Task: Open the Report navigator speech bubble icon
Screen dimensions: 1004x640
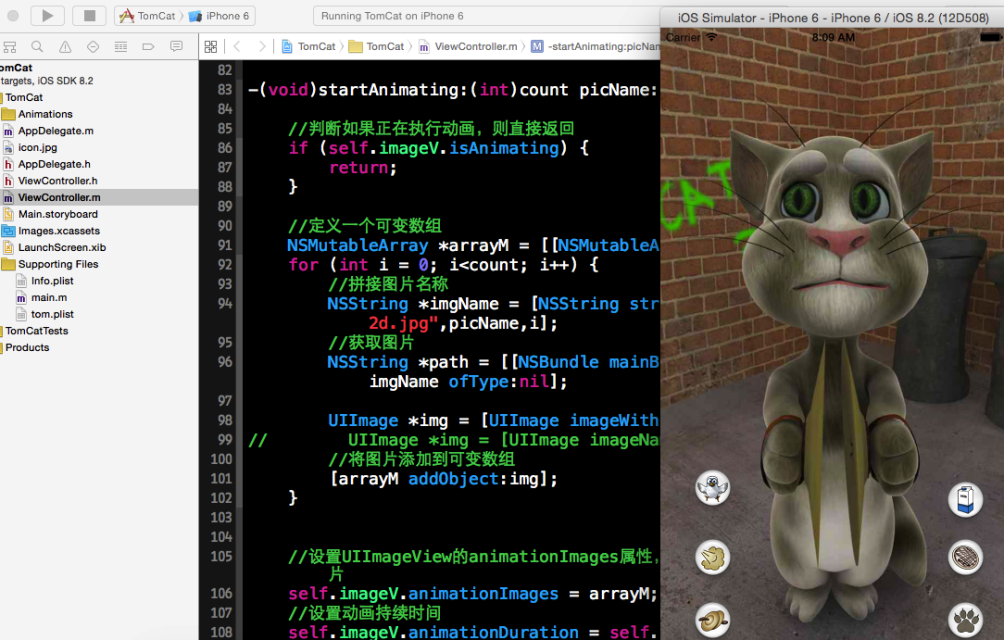Action: click(x=176, y=46)
